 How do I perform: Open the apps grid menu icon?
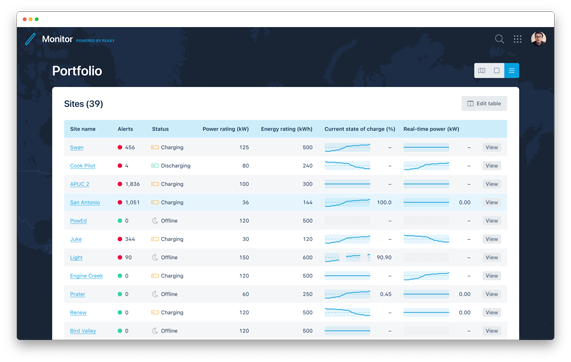click(517, 39)
